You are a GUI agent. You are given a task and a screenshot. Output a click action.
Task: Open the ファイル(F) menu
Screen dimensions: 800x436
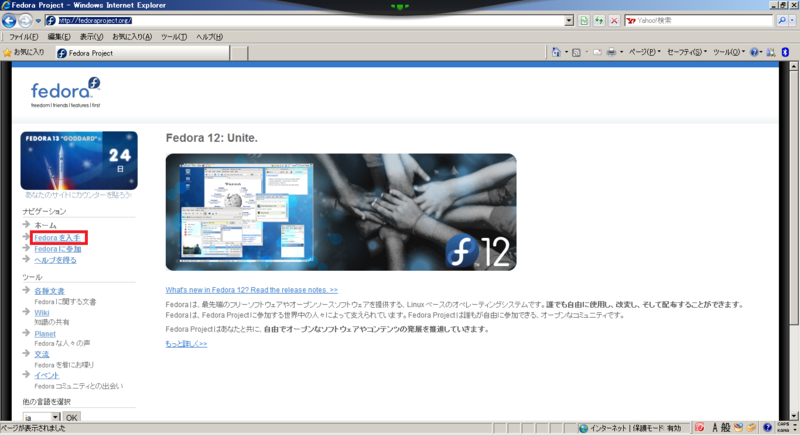point(23,37)
